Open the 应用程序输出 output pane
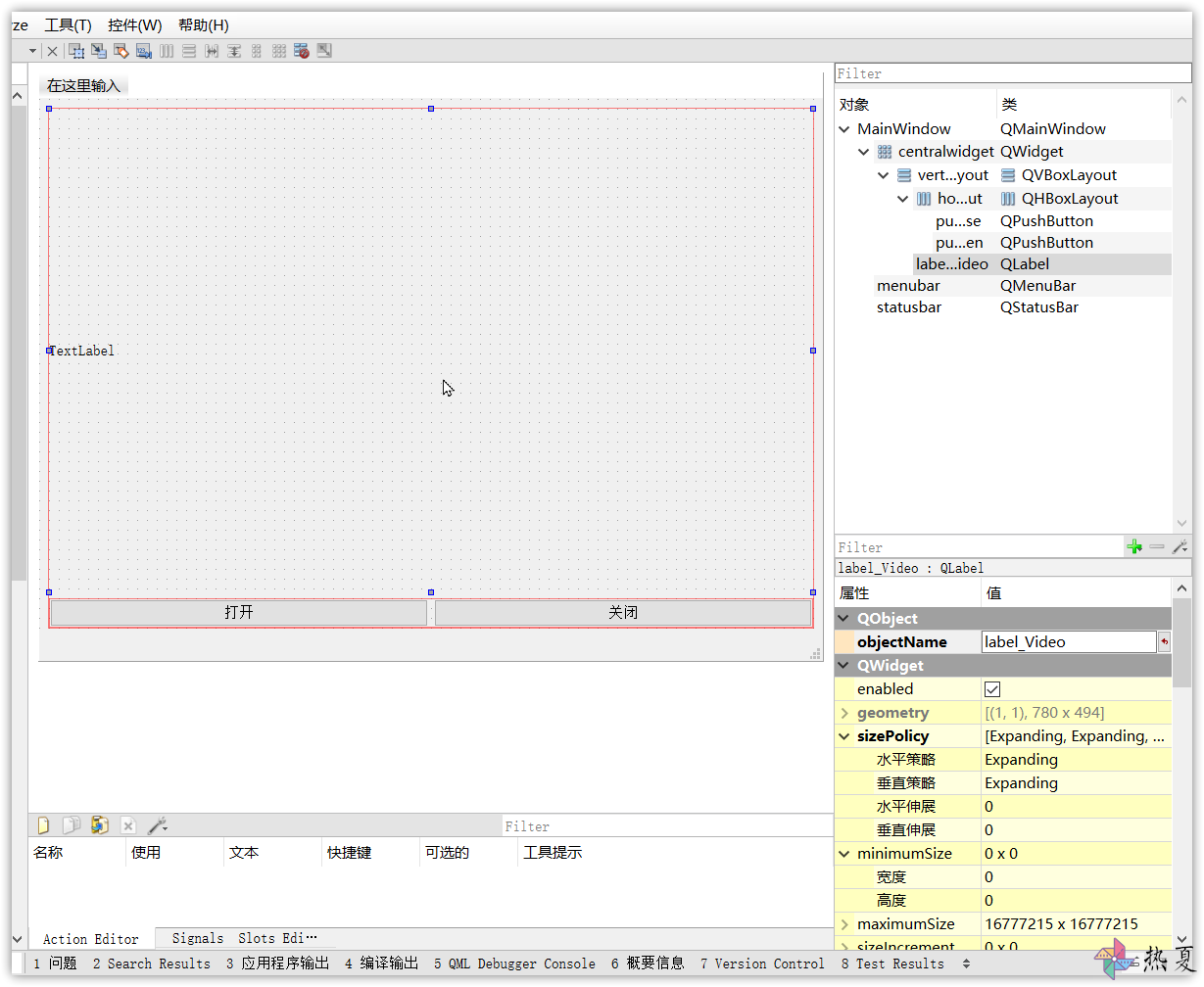This screenshot has height=987, width=1204. [278, 963]
